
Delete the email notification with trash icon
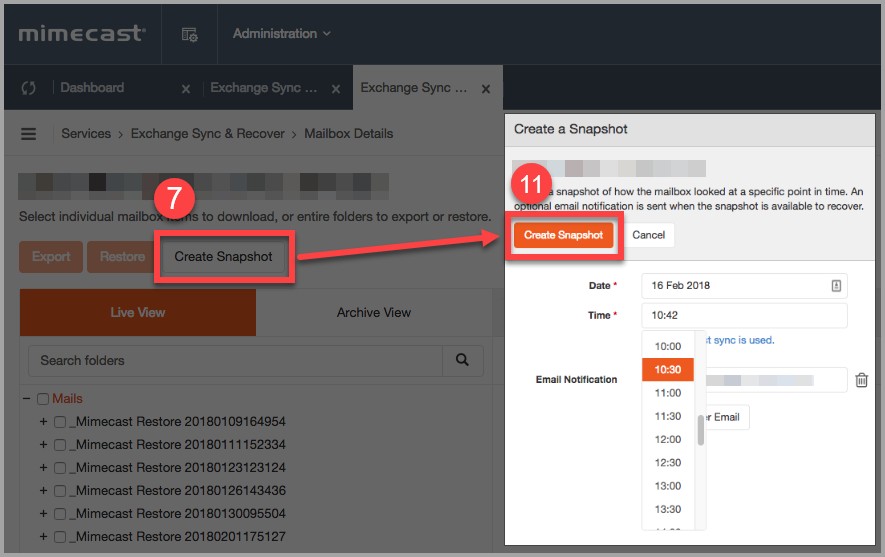[861, 380]
